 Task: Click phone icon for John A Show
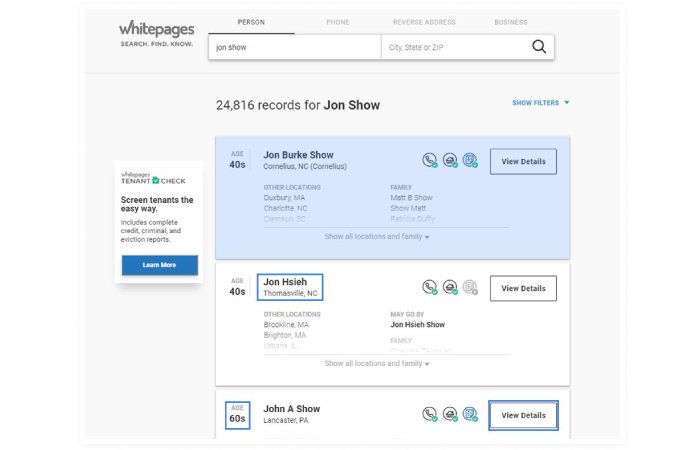[x=429, y=414]
